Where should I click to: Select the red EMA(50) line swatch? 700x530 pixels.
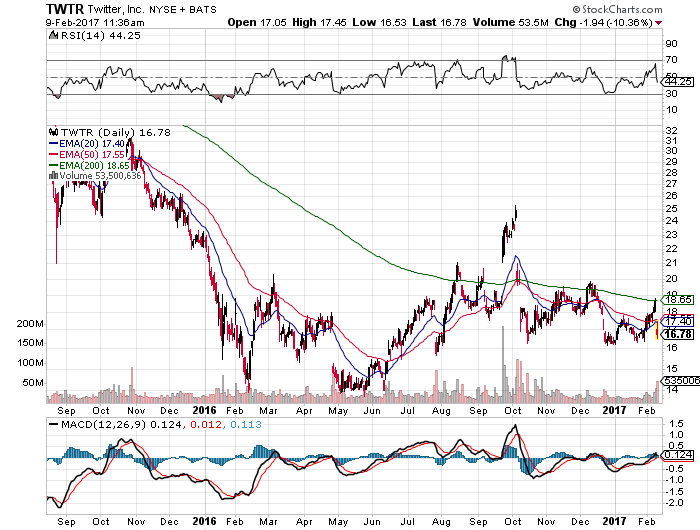pyautogui.click(x=53, y=154)
